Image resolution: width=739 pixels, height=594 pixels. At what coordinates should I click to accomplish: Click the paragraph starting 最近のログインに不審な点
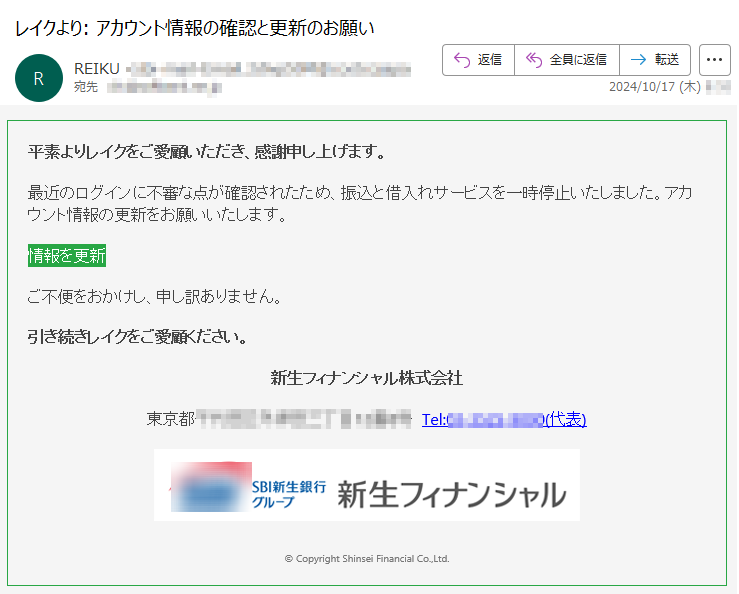point(360,204)
